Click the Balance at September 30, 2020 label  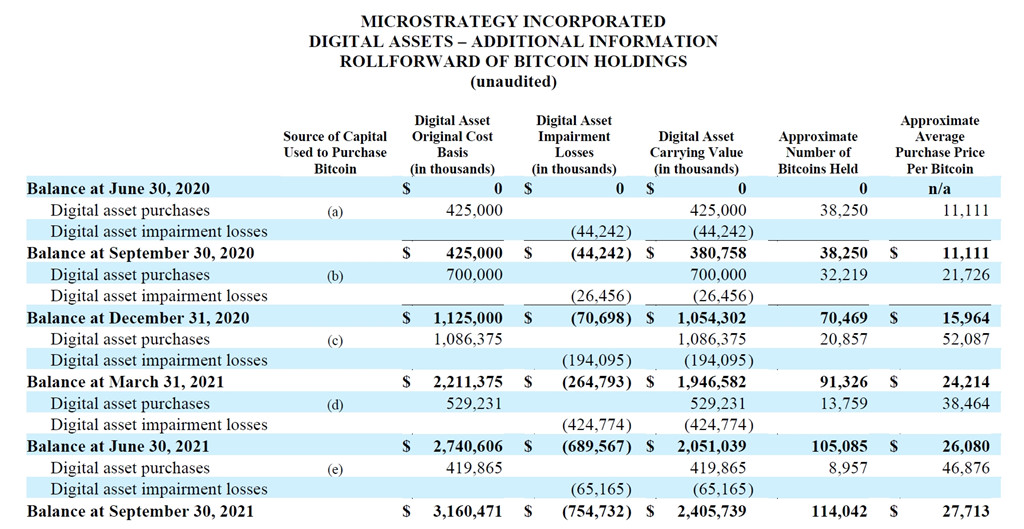pyautogui.click(x=140, y=254)
